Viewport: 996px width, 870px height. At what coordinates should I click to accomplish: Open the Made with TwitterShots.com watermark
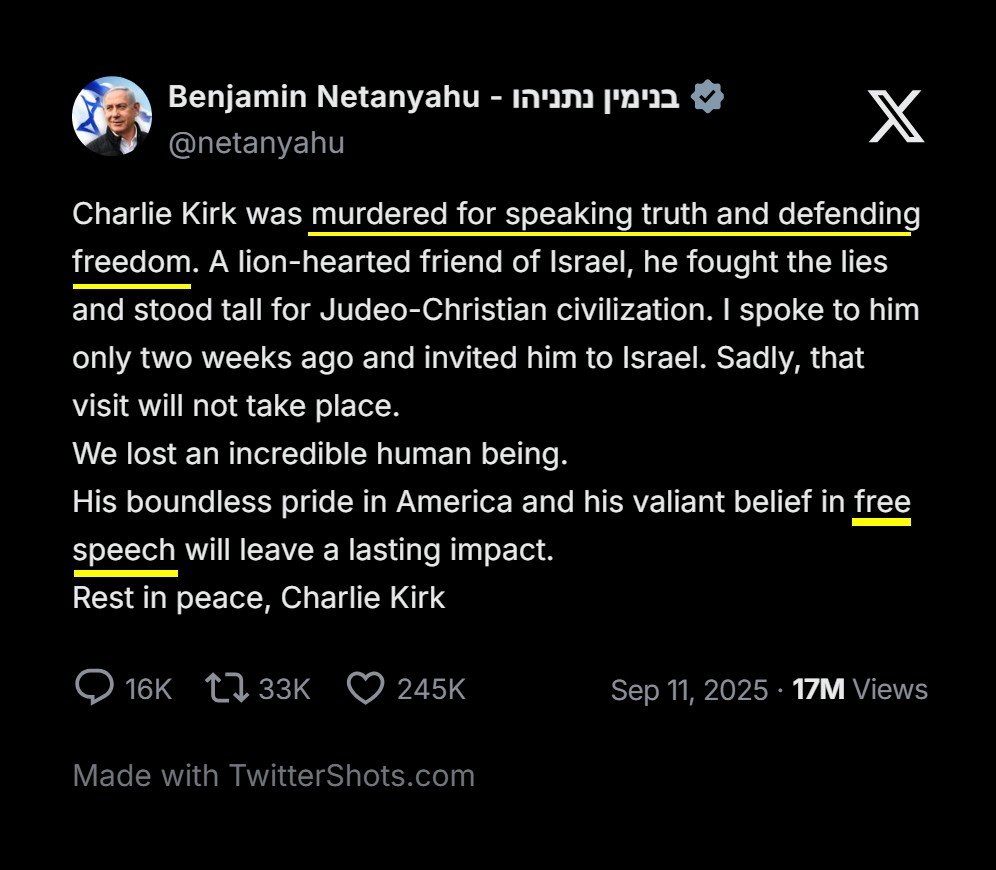[x=273, y=775]
